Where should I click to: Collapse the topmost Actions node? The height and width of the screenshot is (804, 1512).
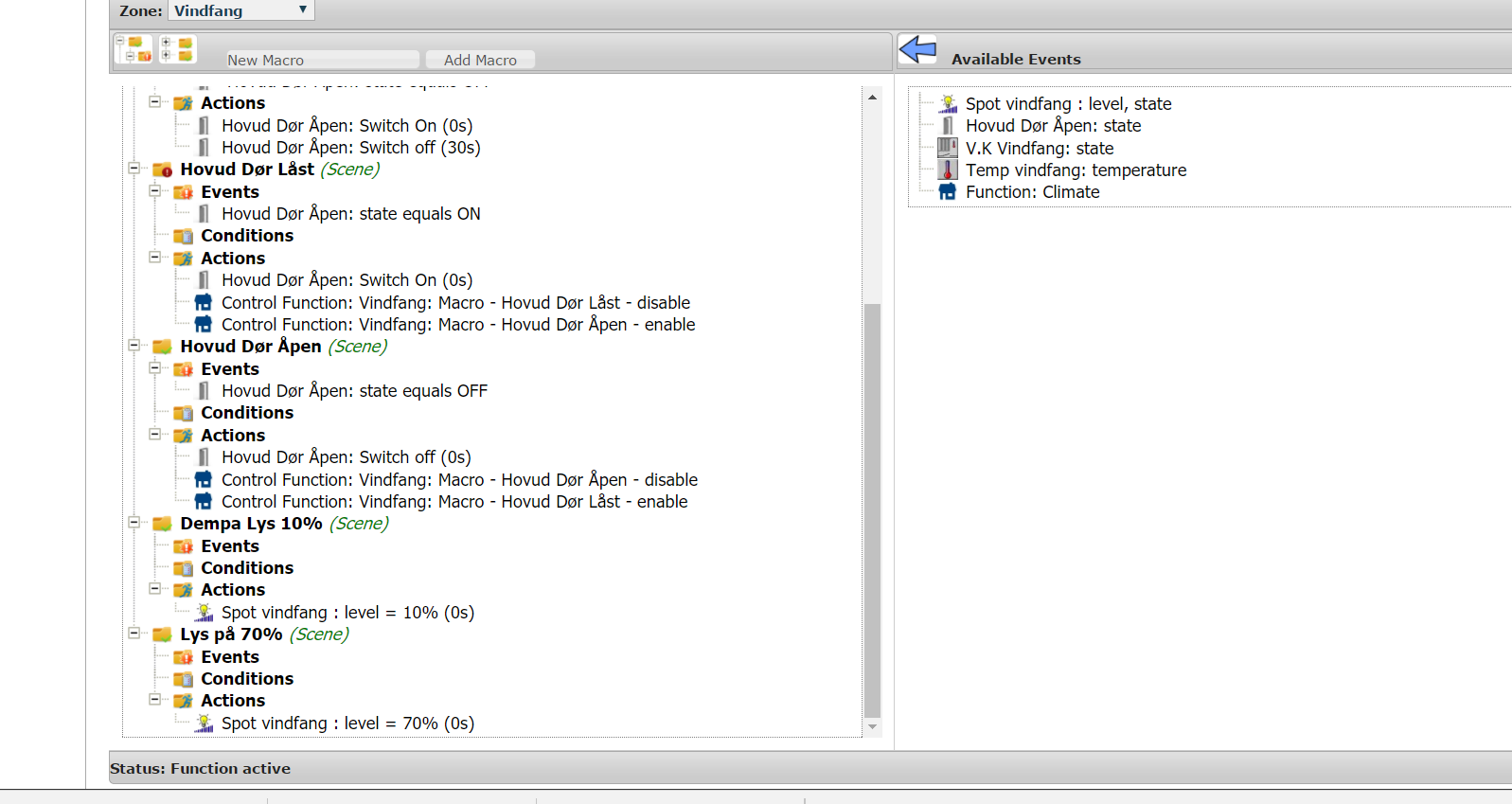(154, 102)
